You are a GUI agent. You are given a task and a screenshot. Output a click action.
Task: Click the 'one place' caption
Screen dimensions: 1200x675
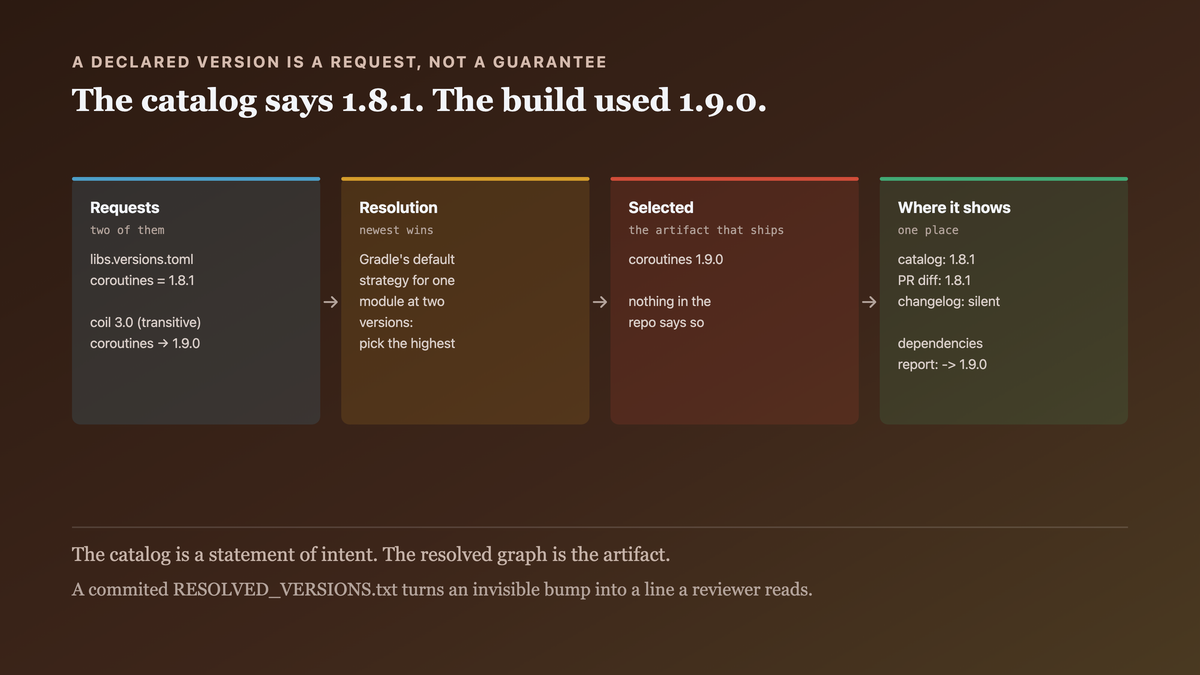(x=928, y=230)
